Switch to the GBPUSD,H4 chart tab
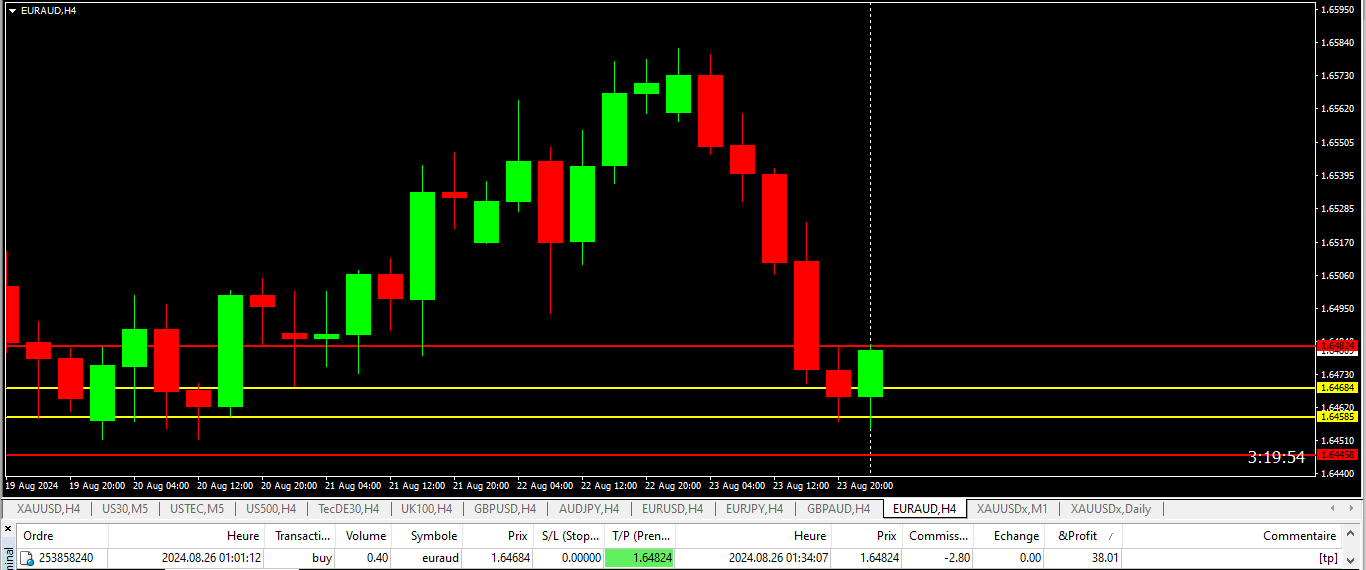The height and width of the screenshot is (570, 1366). [505, 509]
